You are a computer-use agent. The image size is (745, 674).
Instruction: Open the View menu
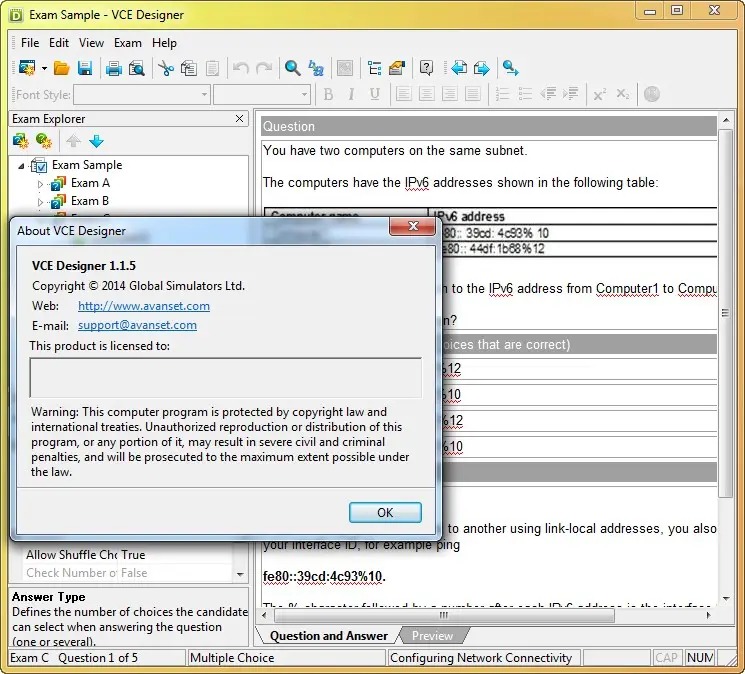[x=91, y=43]
